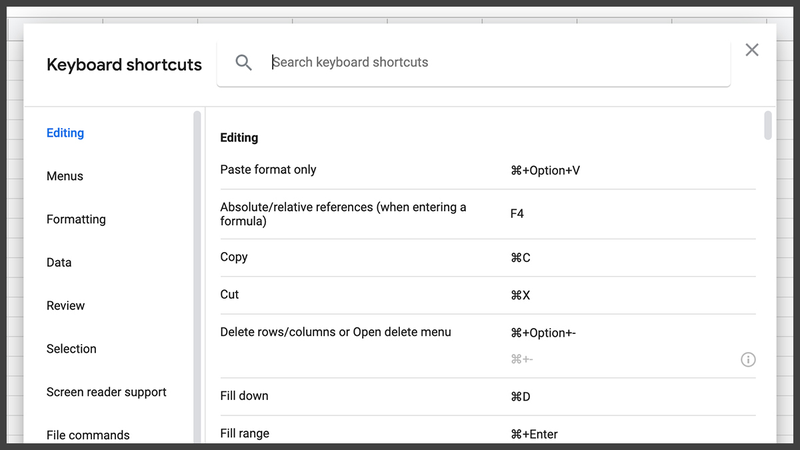Click the Keyboard shortcuts dialog title
The width and height of the screenshot is (800, 450).
(x=124, y=65)
